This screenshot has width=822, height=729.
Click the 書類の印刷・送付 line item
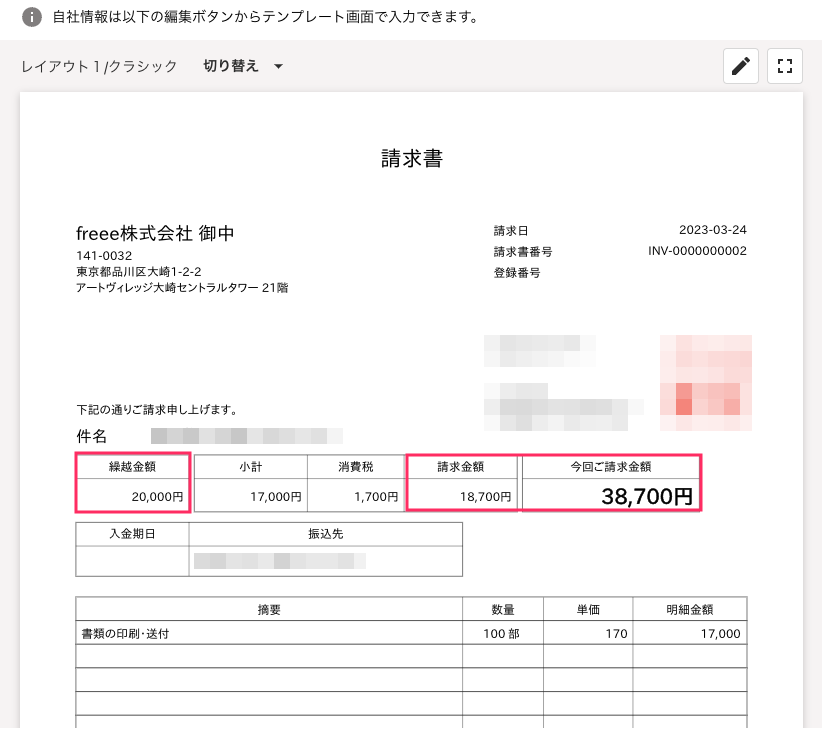125,634
